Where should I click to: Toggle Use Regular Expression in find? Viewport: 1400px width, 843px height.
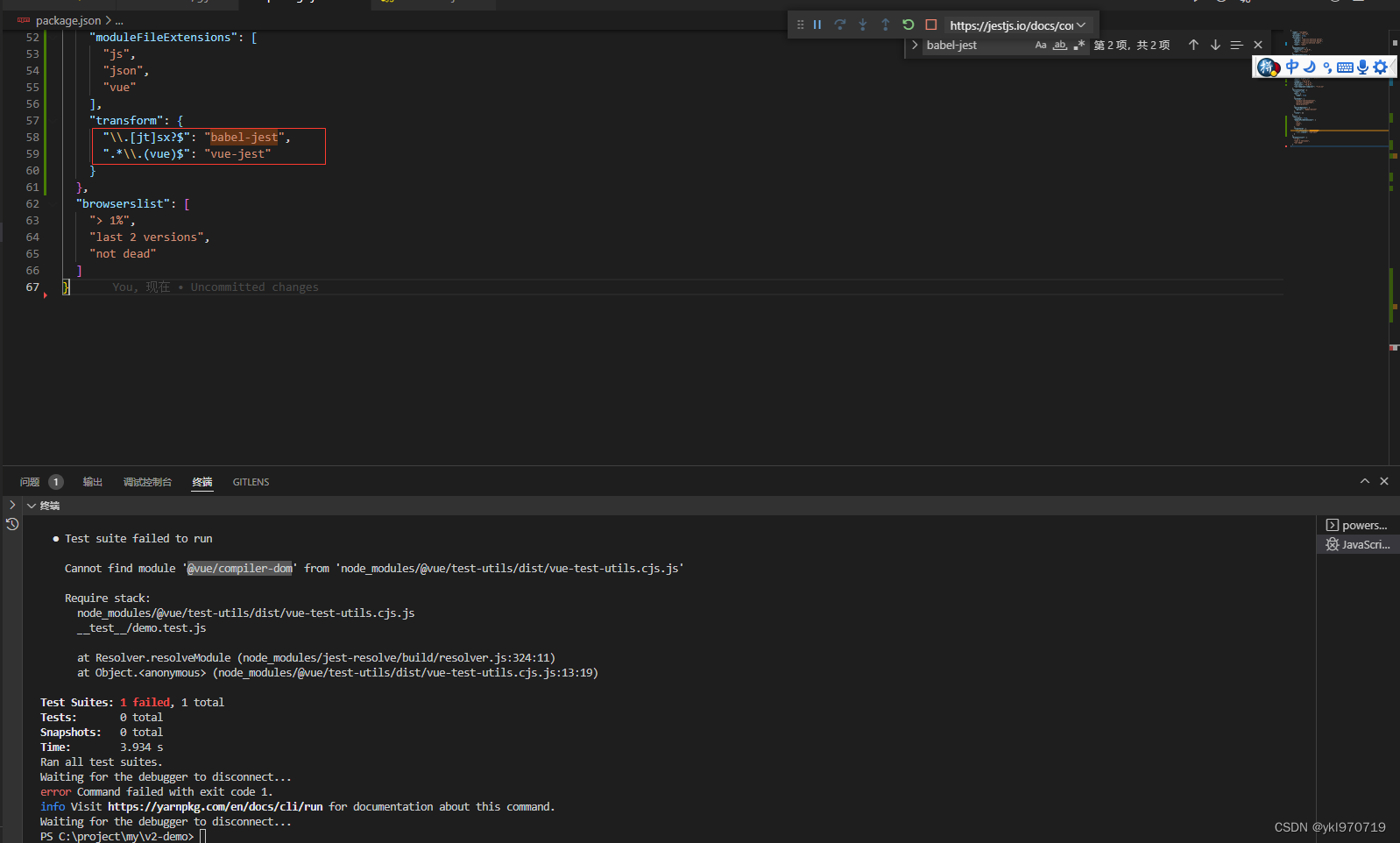tap(1079, 45)
